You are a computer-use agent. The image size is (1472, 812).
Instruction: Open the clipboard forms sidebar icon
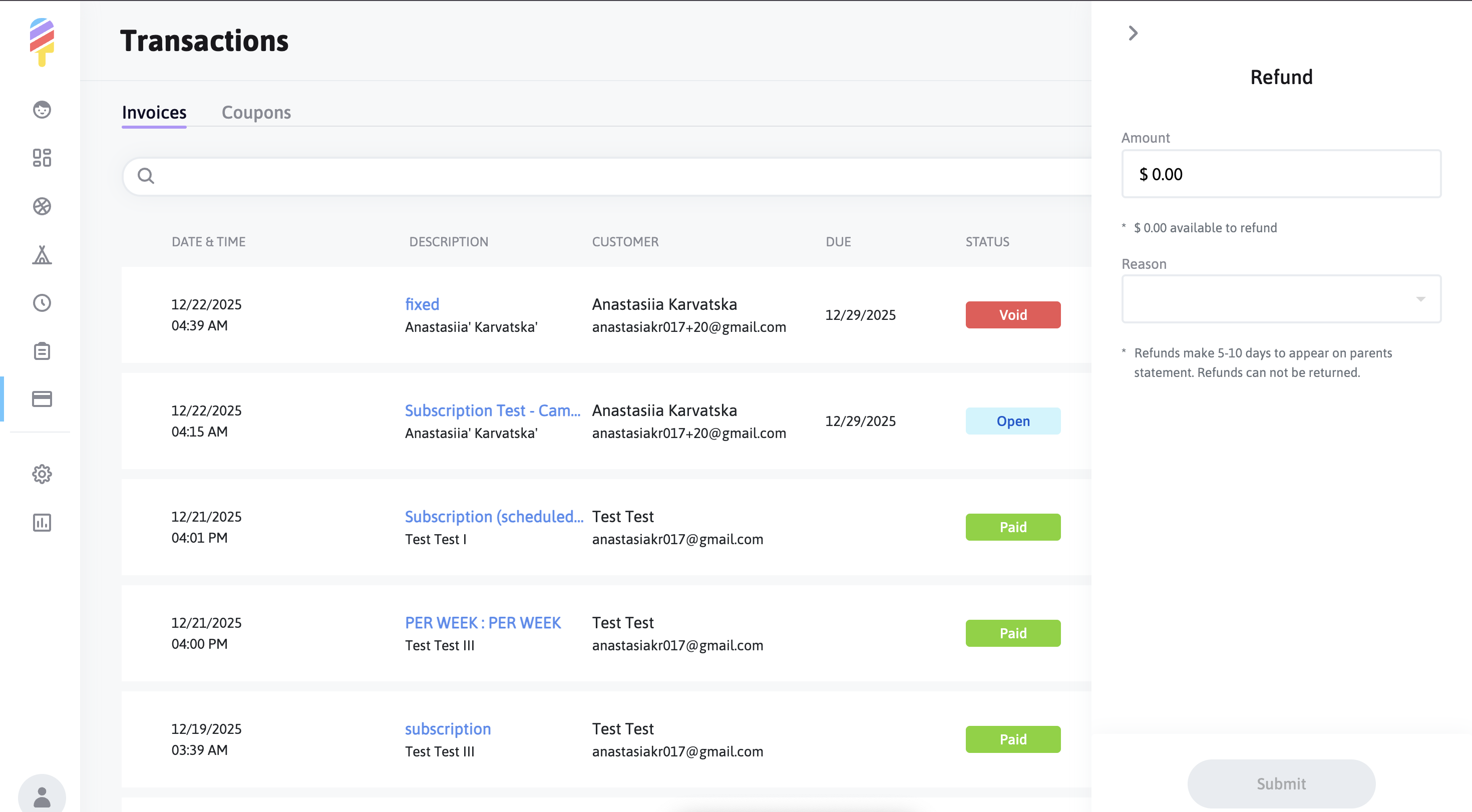pos(42,351)
